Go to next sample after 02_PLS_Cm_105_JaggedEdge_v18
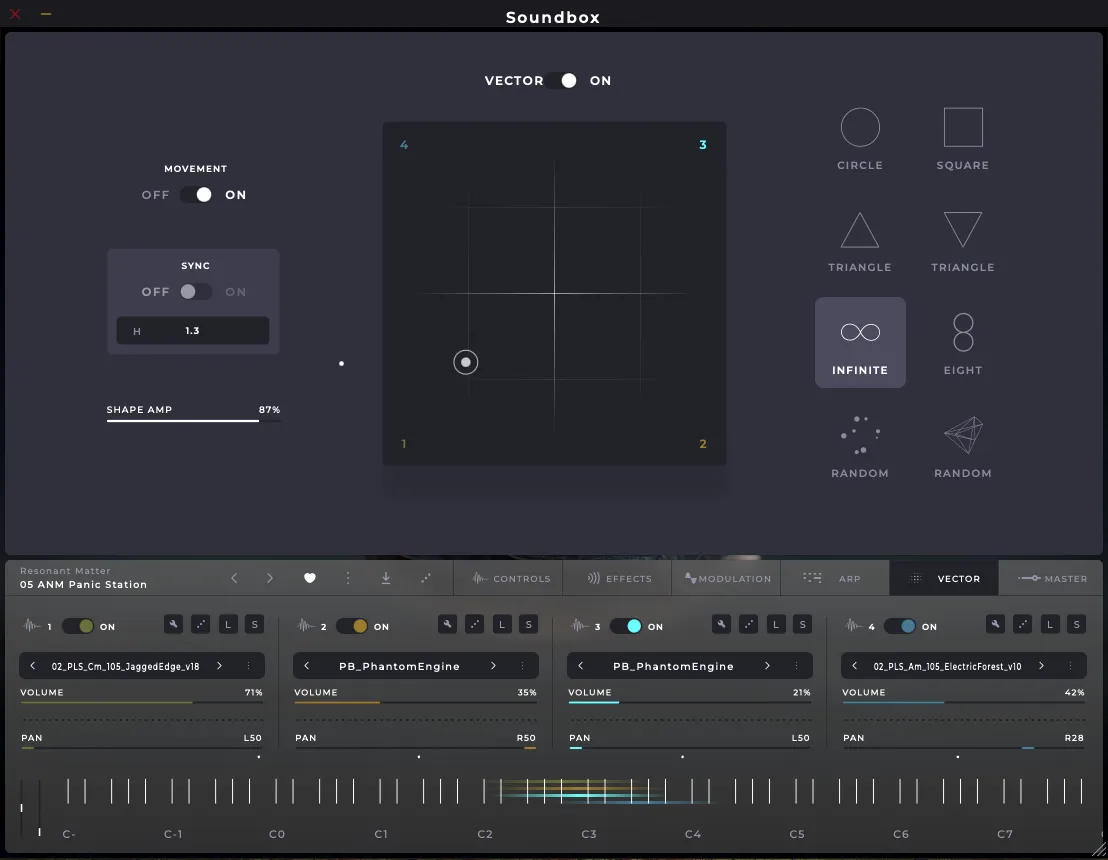Image resolution: width=1108 pixels, height=860 pixels. [x=219, y=666]
